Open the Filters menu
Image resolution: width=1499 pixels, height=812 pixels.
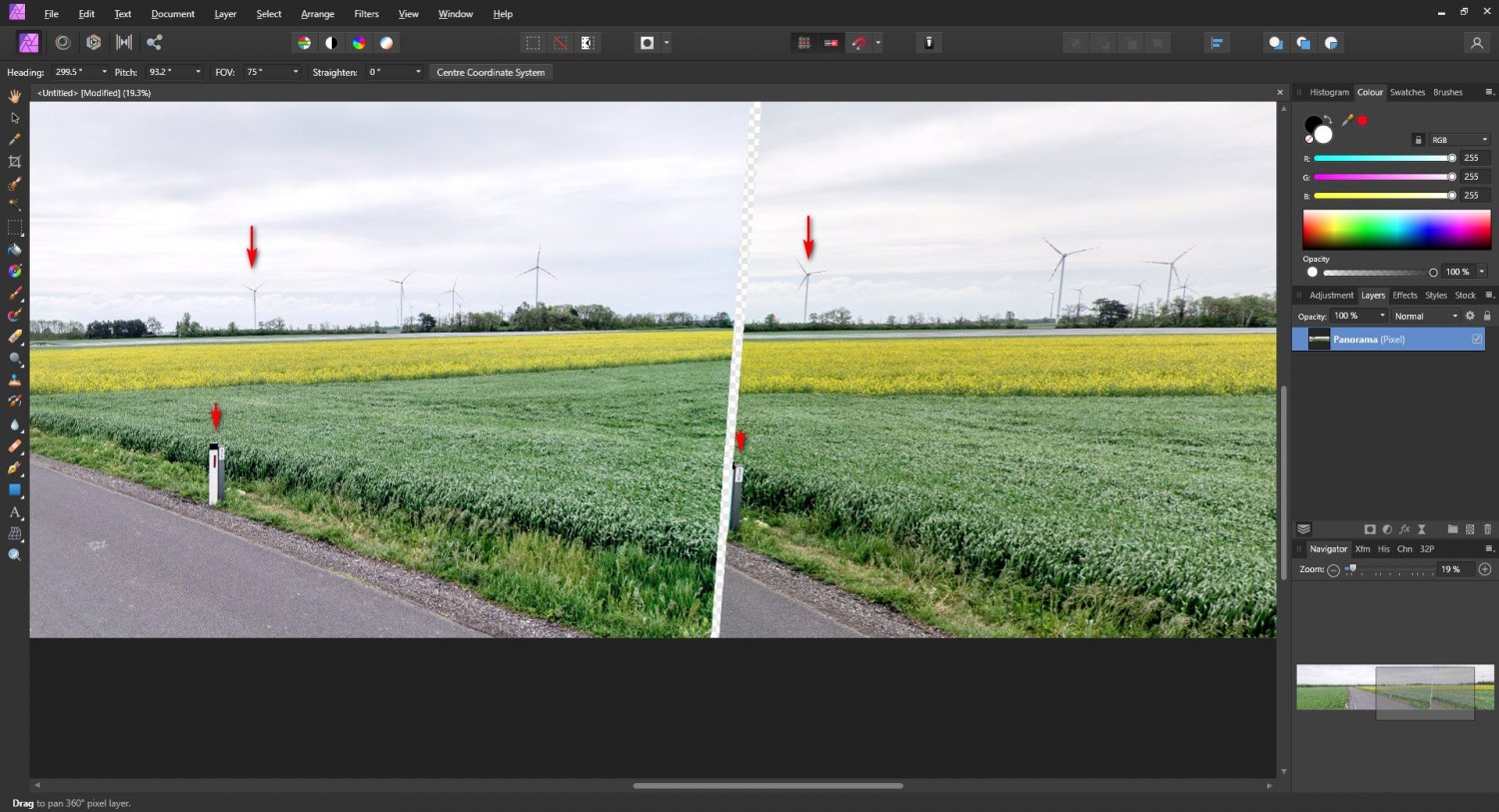tap(366, 13)
